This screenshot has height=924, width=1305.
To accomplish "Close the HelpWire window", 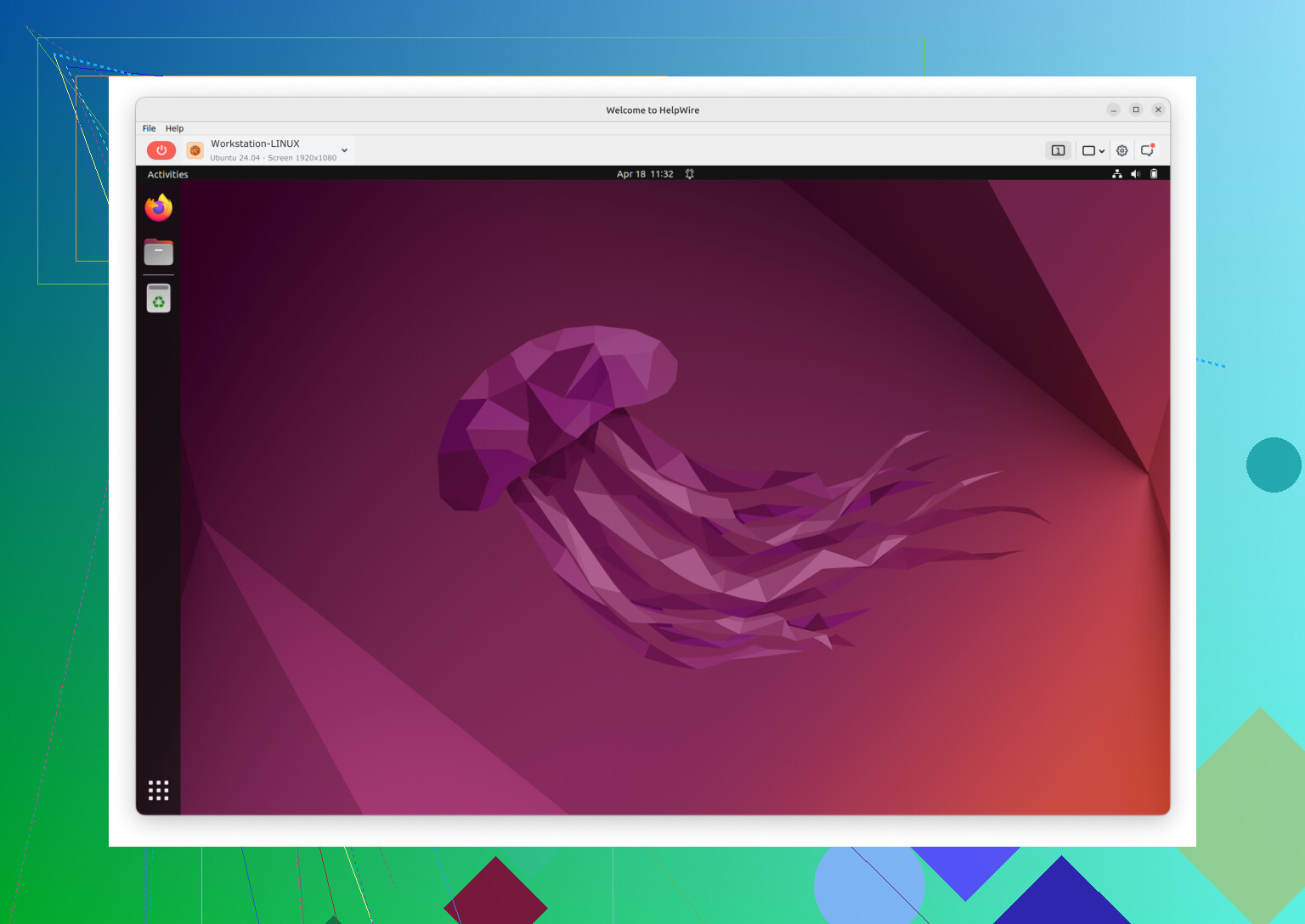I will pyautogui.click(x=1158, y=110).
